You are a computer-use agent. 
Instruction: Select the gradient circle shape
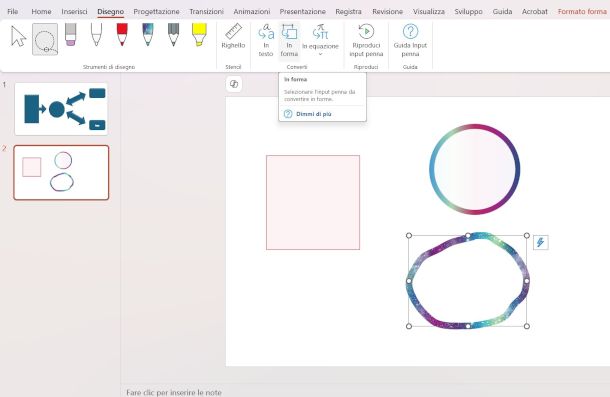[x=475, y=169]
